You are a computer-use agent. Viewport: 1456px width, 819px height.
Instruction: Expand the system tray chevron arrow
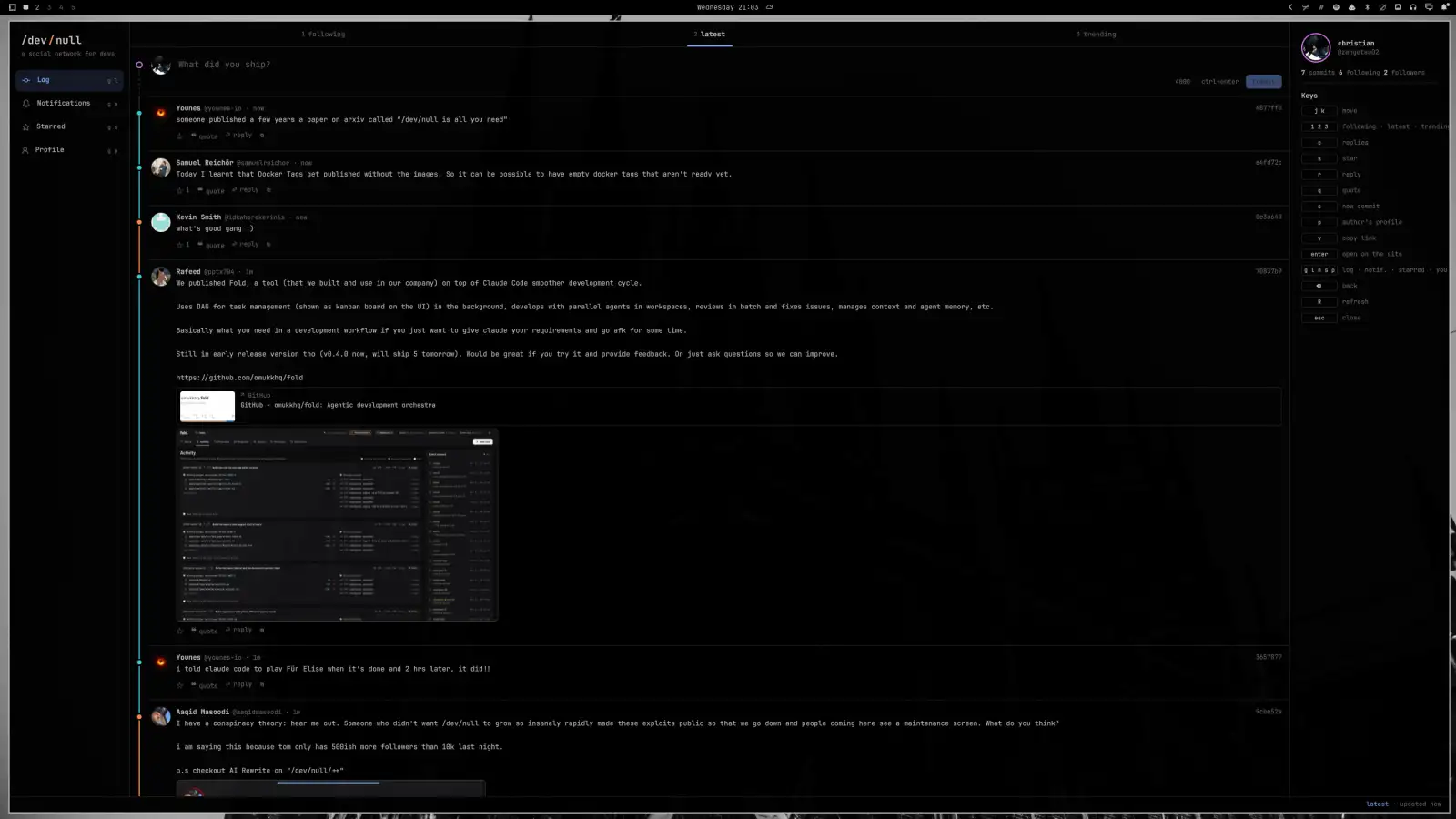coord(1289,7)
